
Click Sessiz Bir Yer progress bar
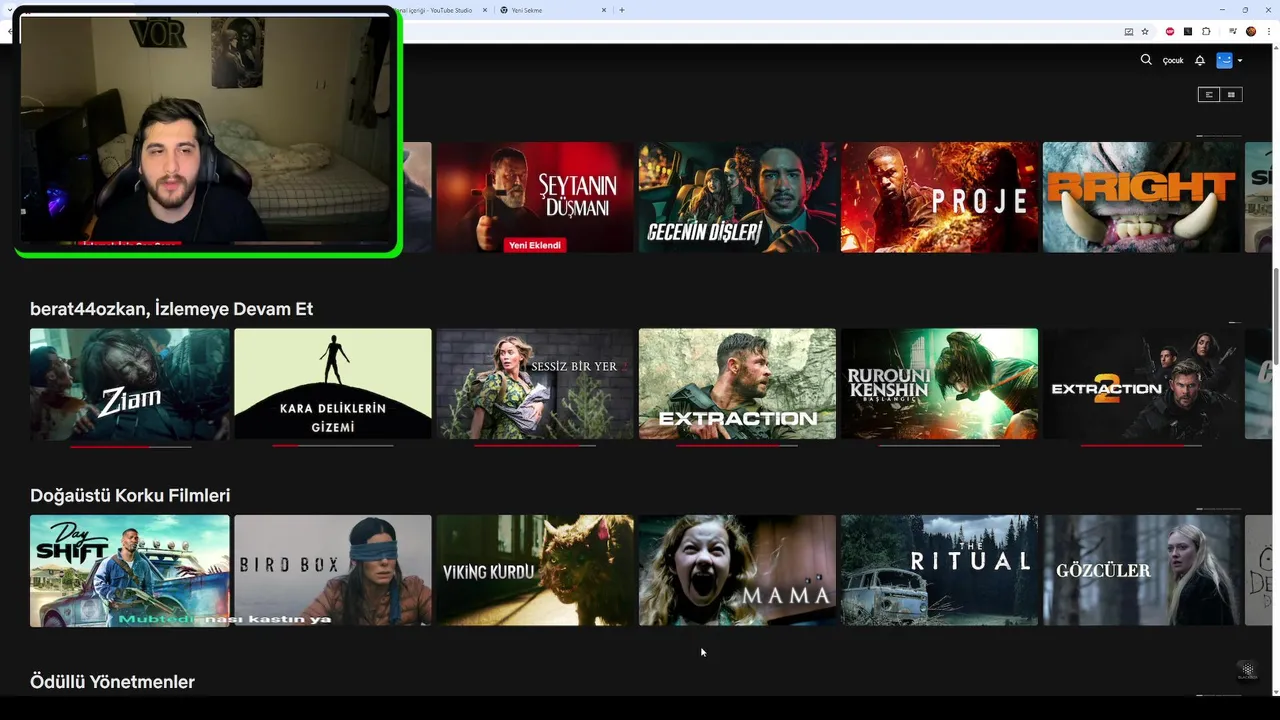pos(535,446)
